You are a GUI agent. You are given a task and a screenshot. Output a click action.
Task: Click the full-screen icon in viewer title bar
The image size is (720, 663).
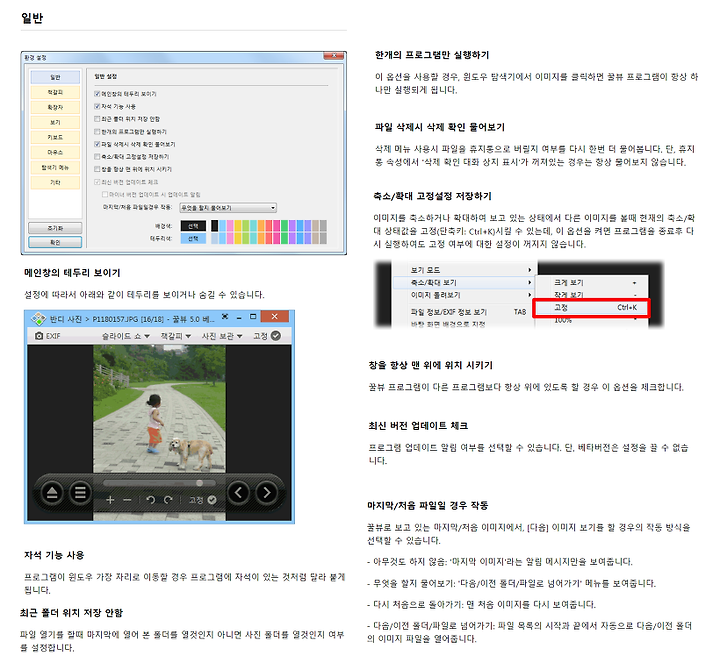[225, 317]
